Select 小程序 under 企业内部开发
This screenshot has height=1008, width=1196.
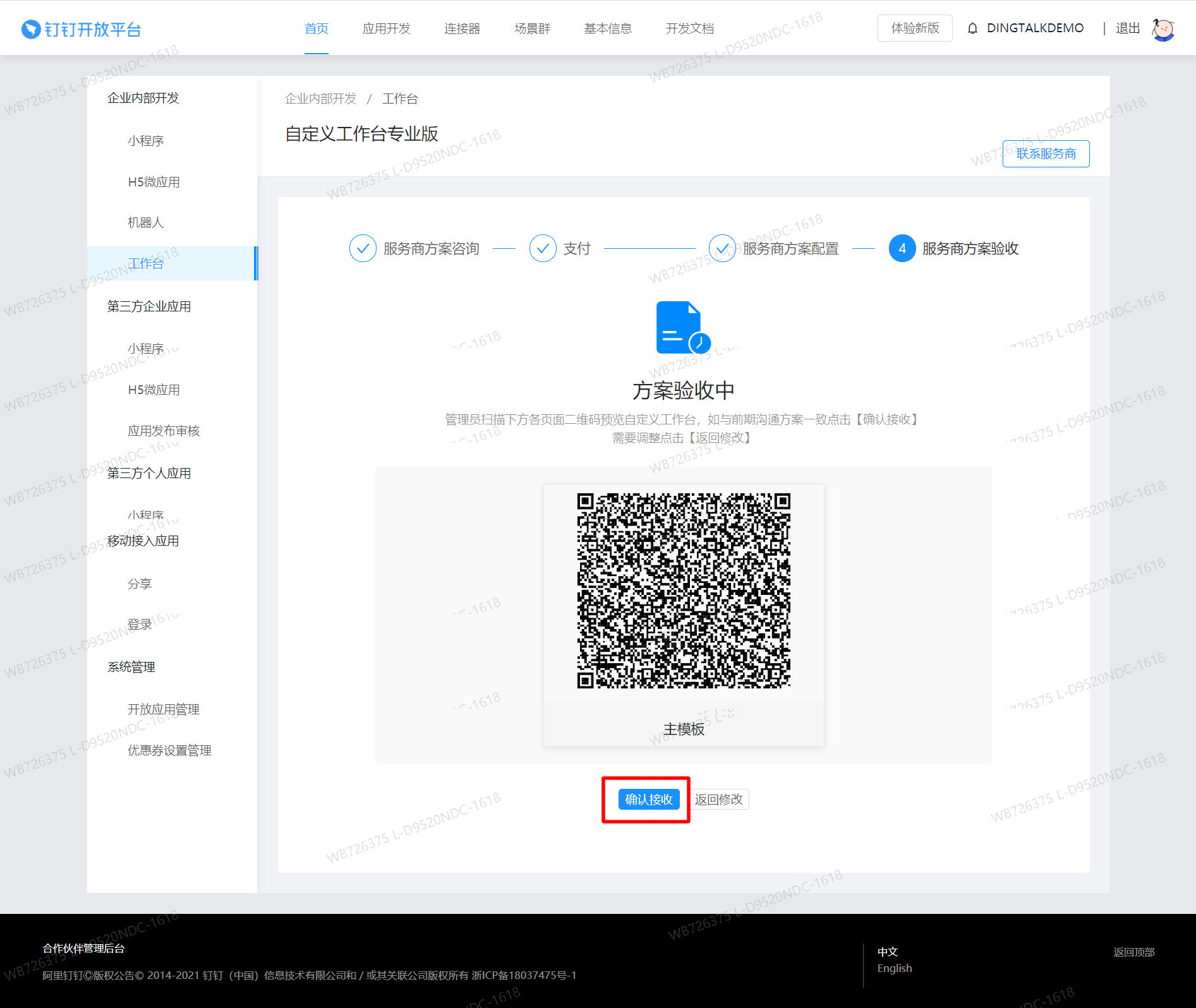pyautogui.click(x=146, y=141)
